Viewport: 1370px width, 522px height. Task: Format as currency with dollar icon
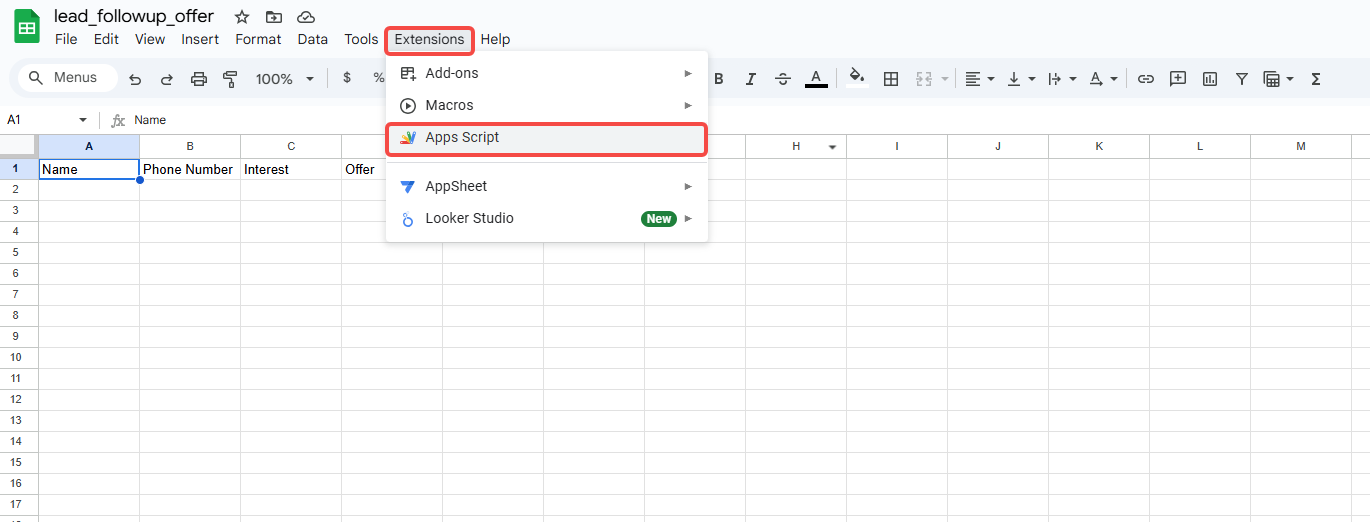click(347, 78)
